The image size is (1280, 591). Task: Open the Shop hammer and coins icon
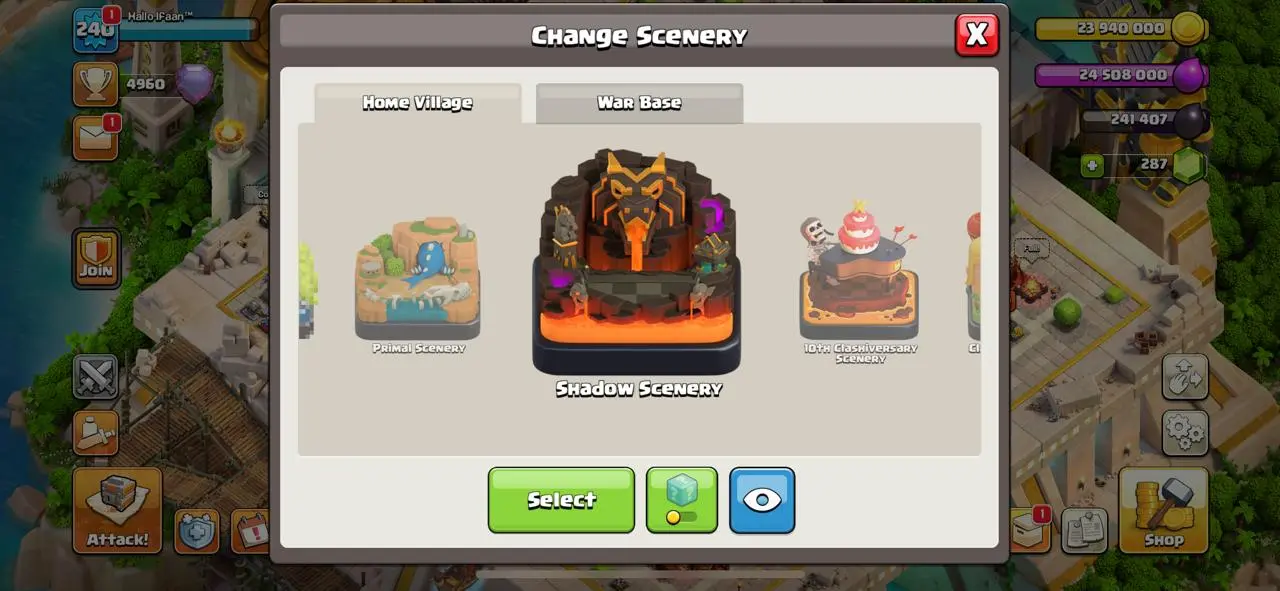coord(1163,510)
